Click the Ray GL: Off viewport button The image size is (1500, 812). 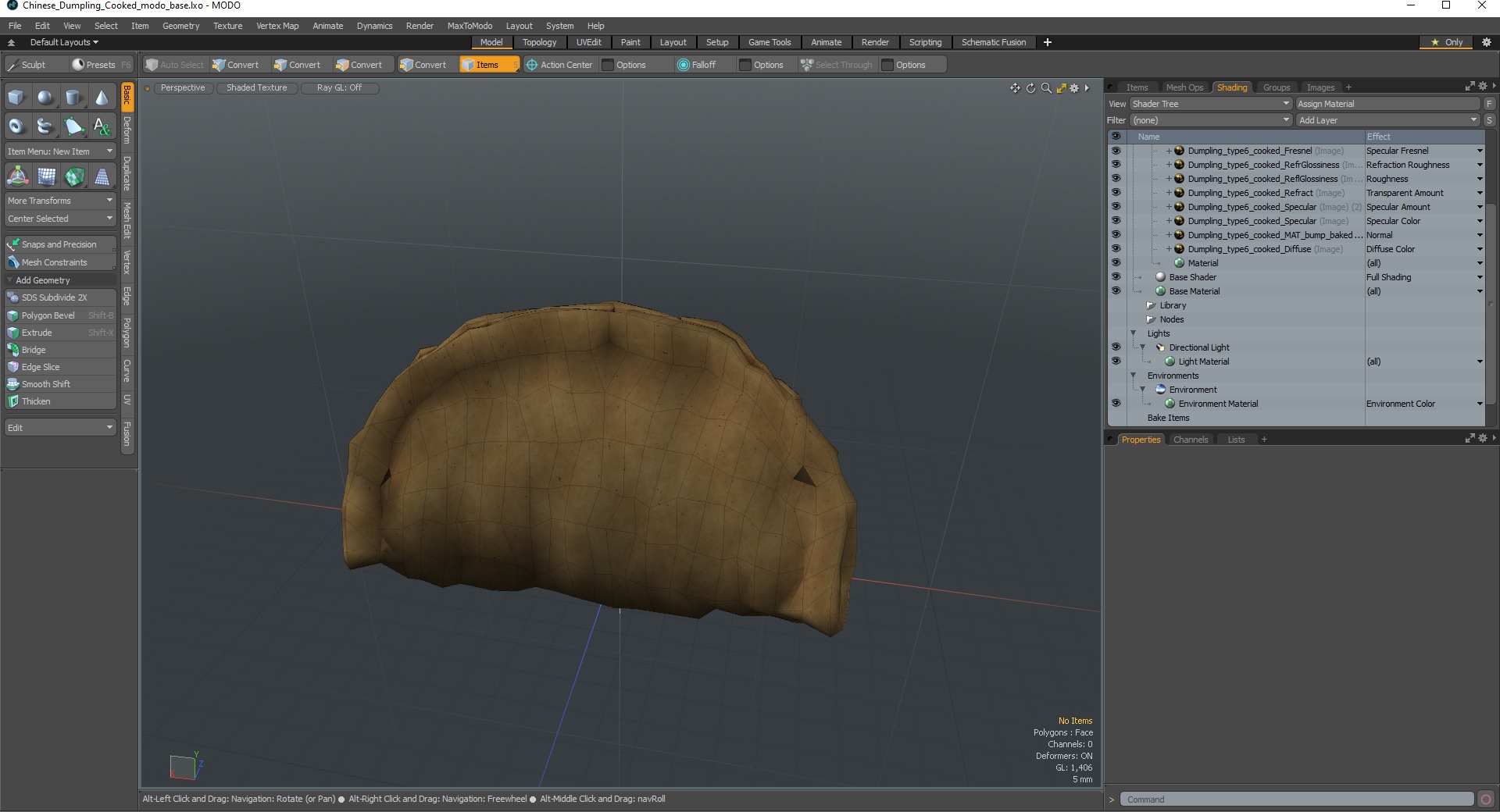click(339, 88)
